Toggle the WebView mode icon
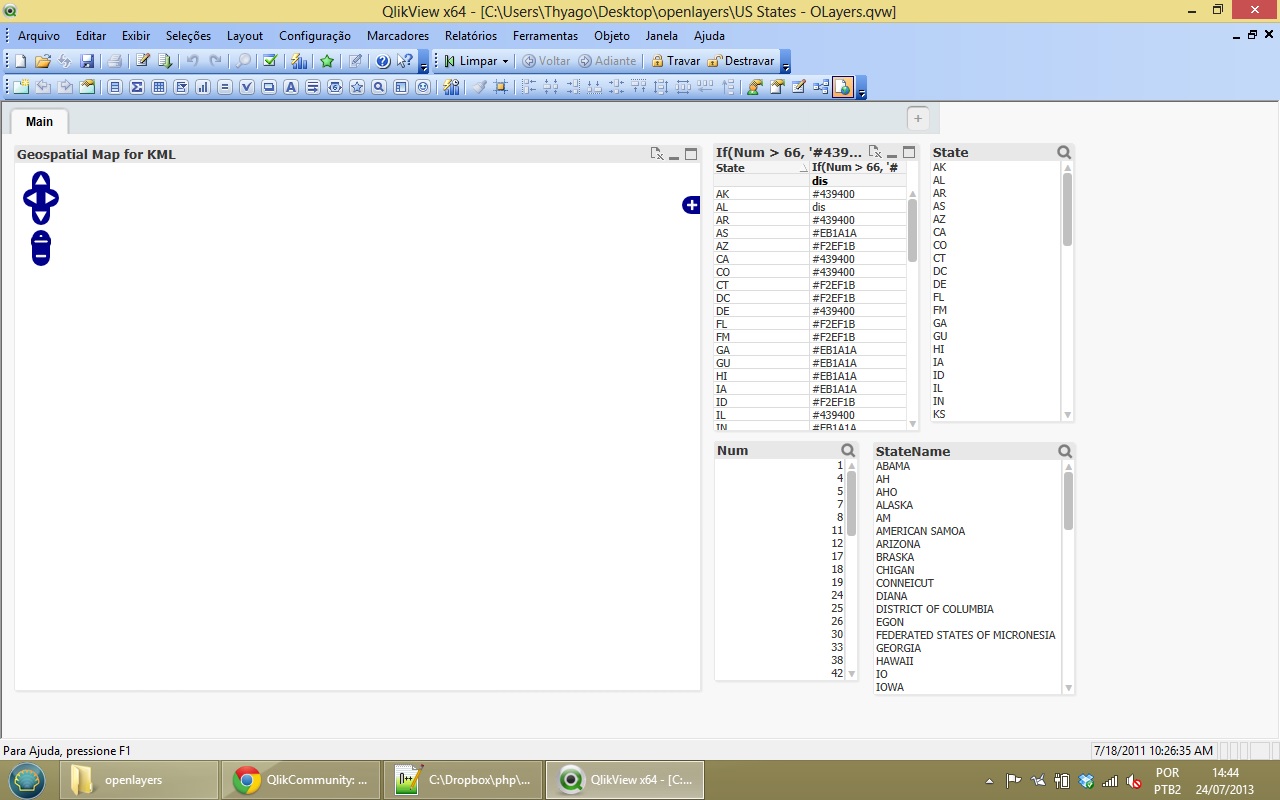Image resolution: width=1280 pixels, height=800 pixels. pos(843,87)
